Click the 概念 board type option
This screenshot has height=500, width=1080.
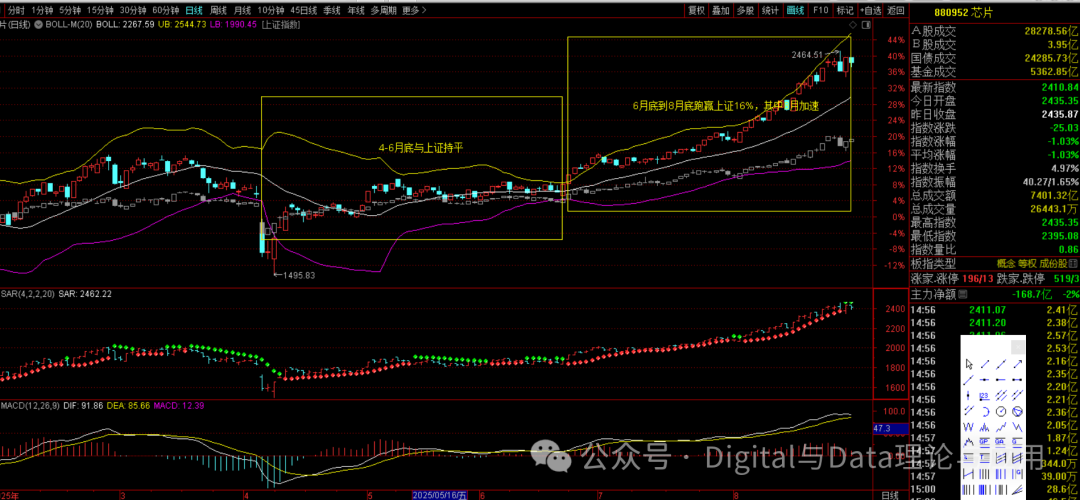1006,264
